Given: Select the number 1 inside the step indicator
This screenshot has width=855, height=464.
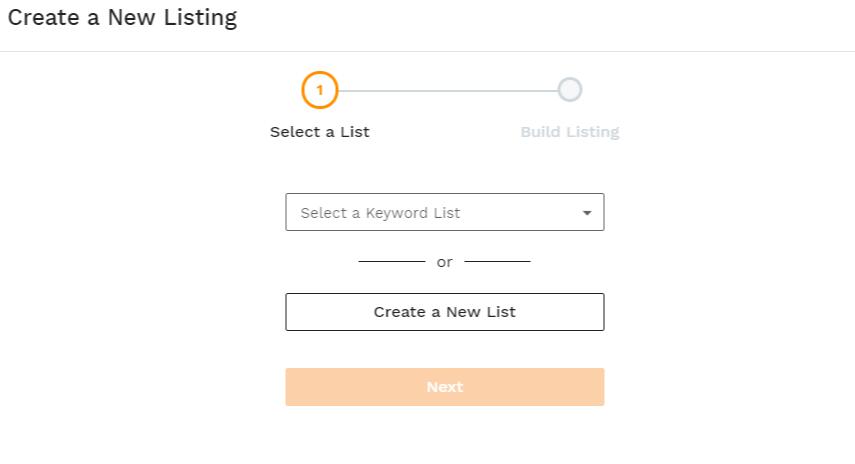Looking at the screenshot, I should tap(320, 90).
